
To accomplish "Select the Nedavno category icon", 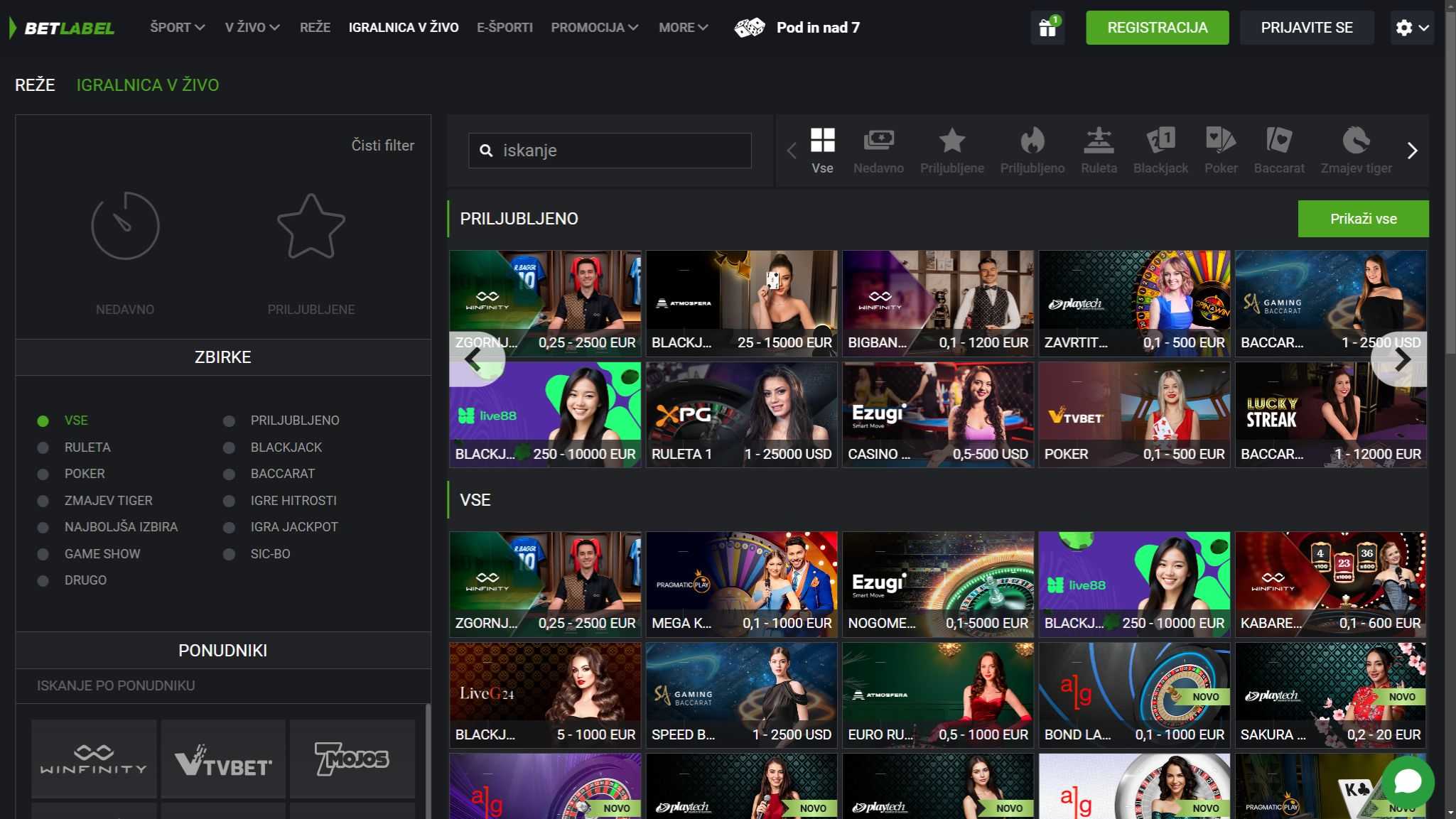I will click(878, 151).
